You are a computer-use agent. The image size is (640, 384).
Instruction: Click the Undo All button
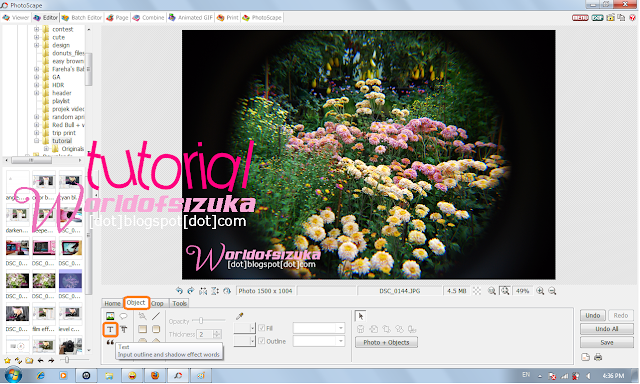(x=607, y=329)
